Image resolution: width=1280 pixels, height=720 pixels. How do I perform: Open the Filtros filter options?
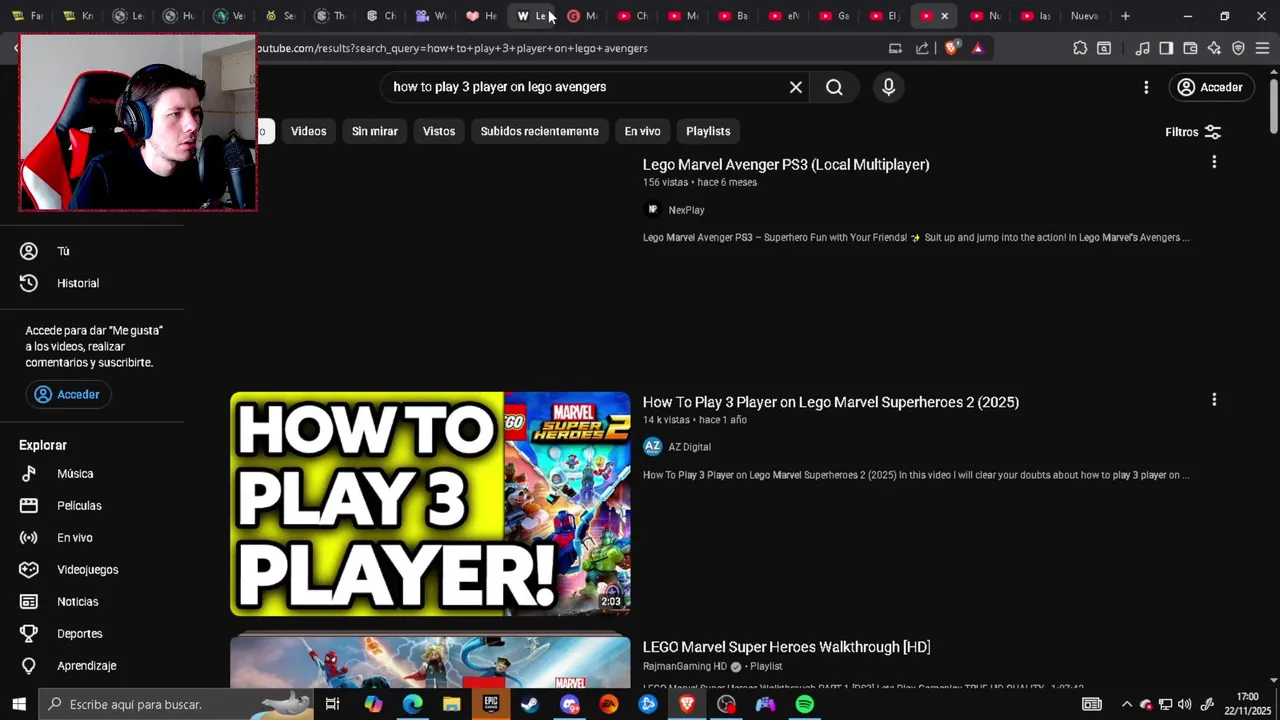click(1193, 132)
